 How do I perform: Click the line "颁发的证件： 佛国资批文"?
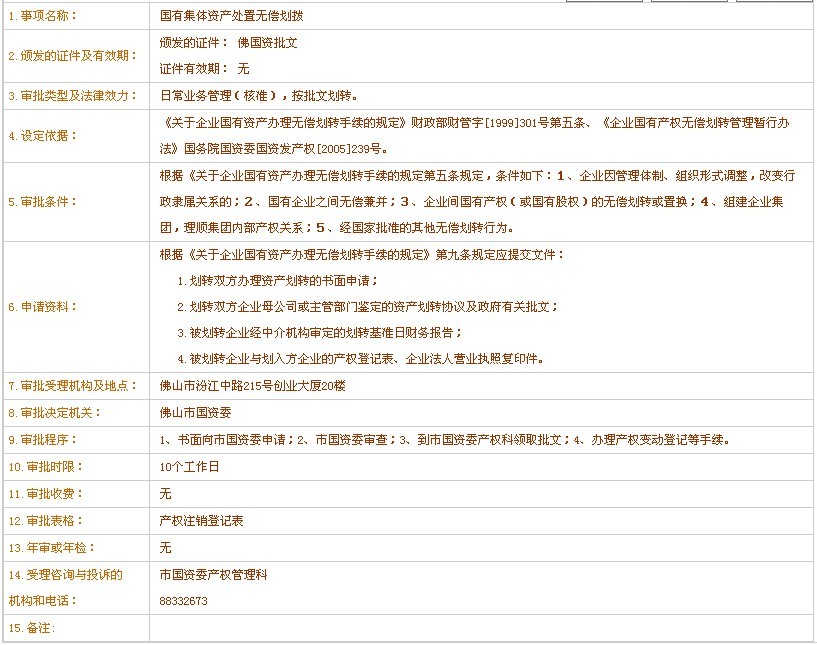(x=228, y=43)
